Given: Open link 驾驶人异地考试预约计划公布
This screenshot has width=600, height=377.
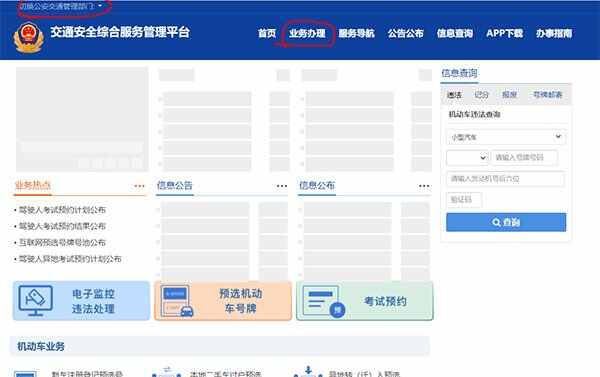Looking at the screenshot, I should 70,259.
